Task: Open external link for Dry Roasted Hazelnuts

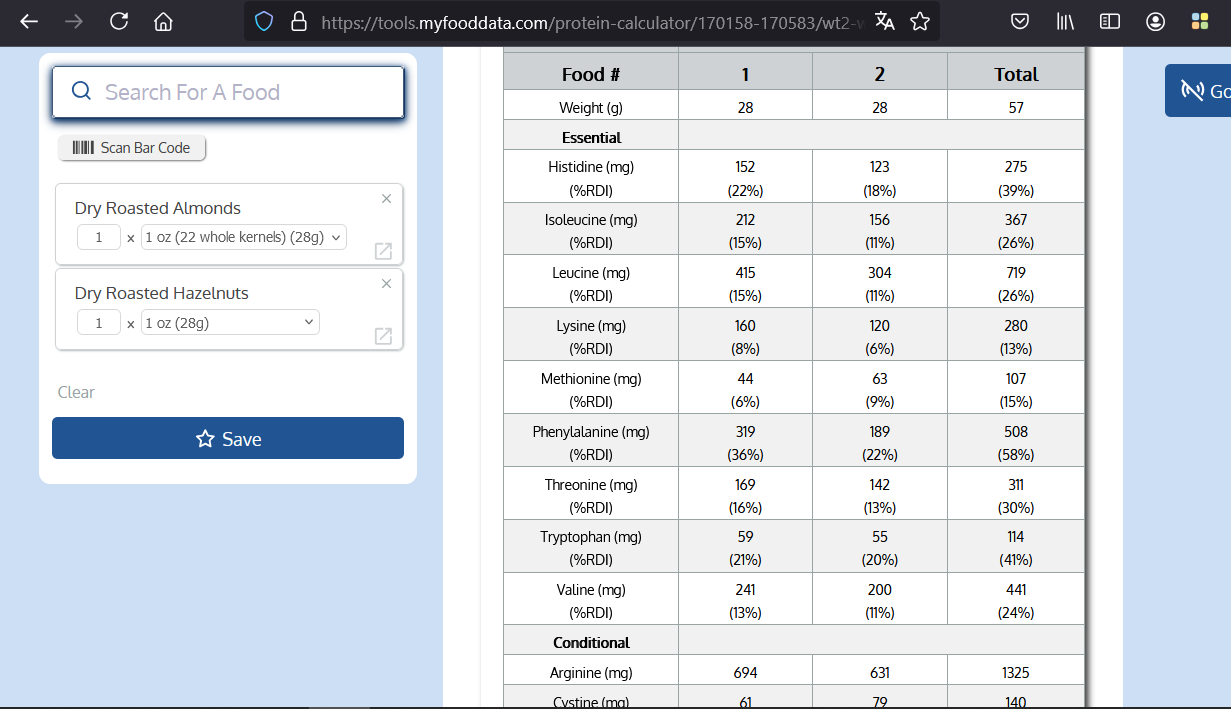Action: click(383, 336)
